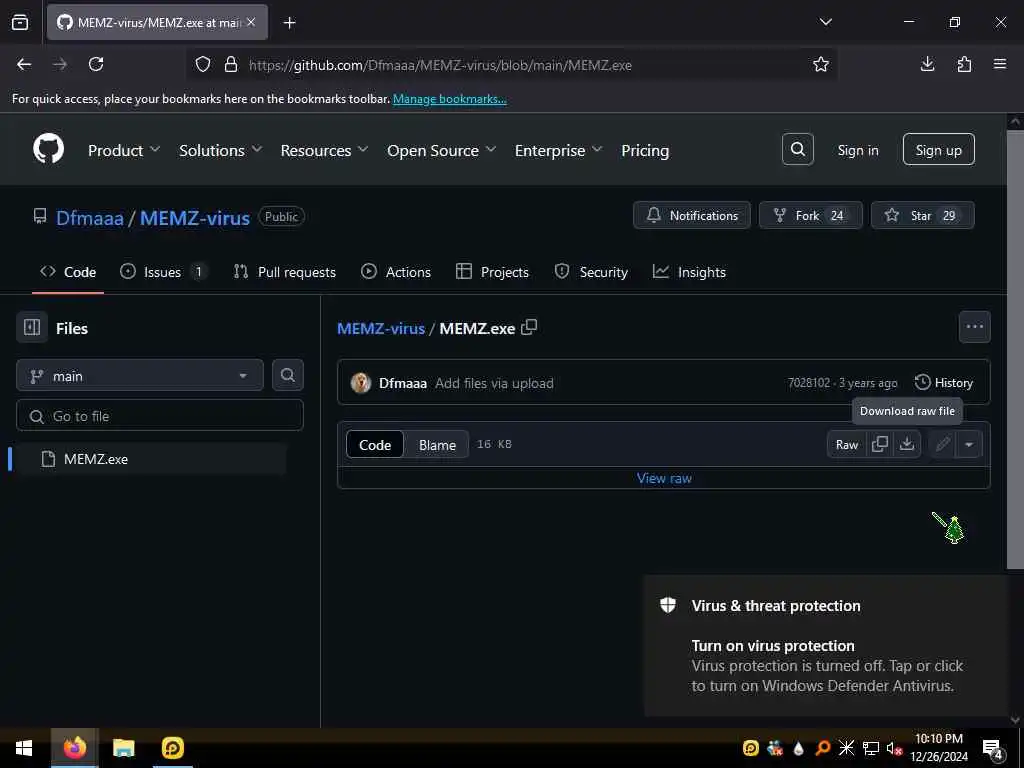The height and width of the screenshot is (768, 1024).
Task: Click the tracking protection shield icon
Action: tap(203, 64)
